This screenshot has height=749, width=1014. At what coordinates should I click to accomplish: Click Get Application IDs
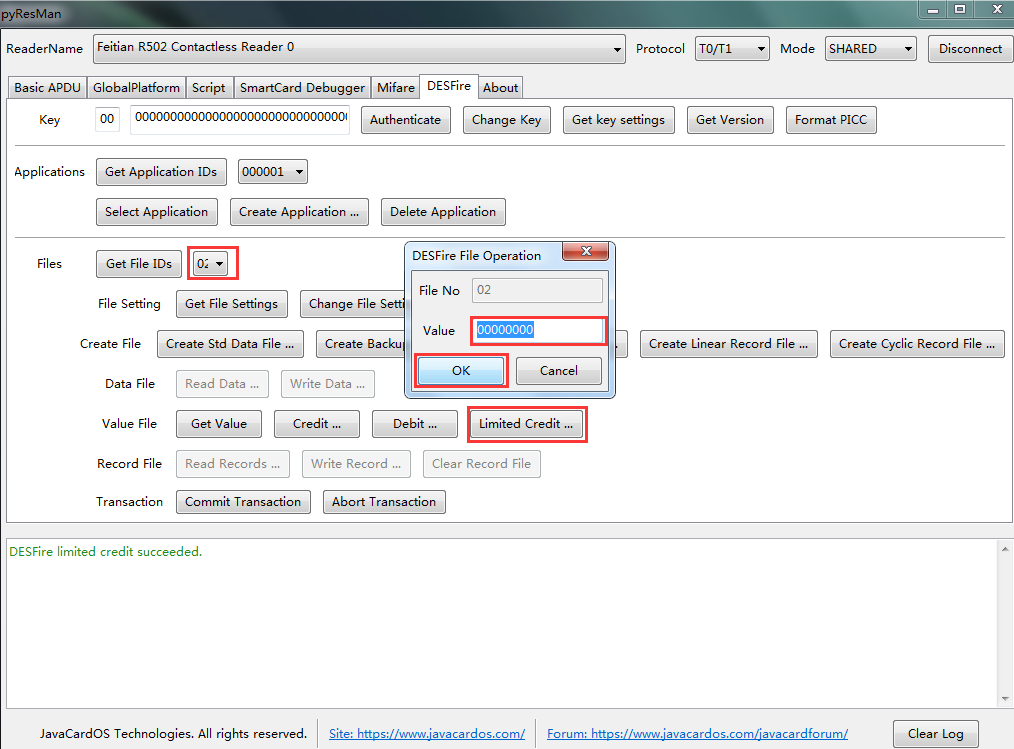161,172
